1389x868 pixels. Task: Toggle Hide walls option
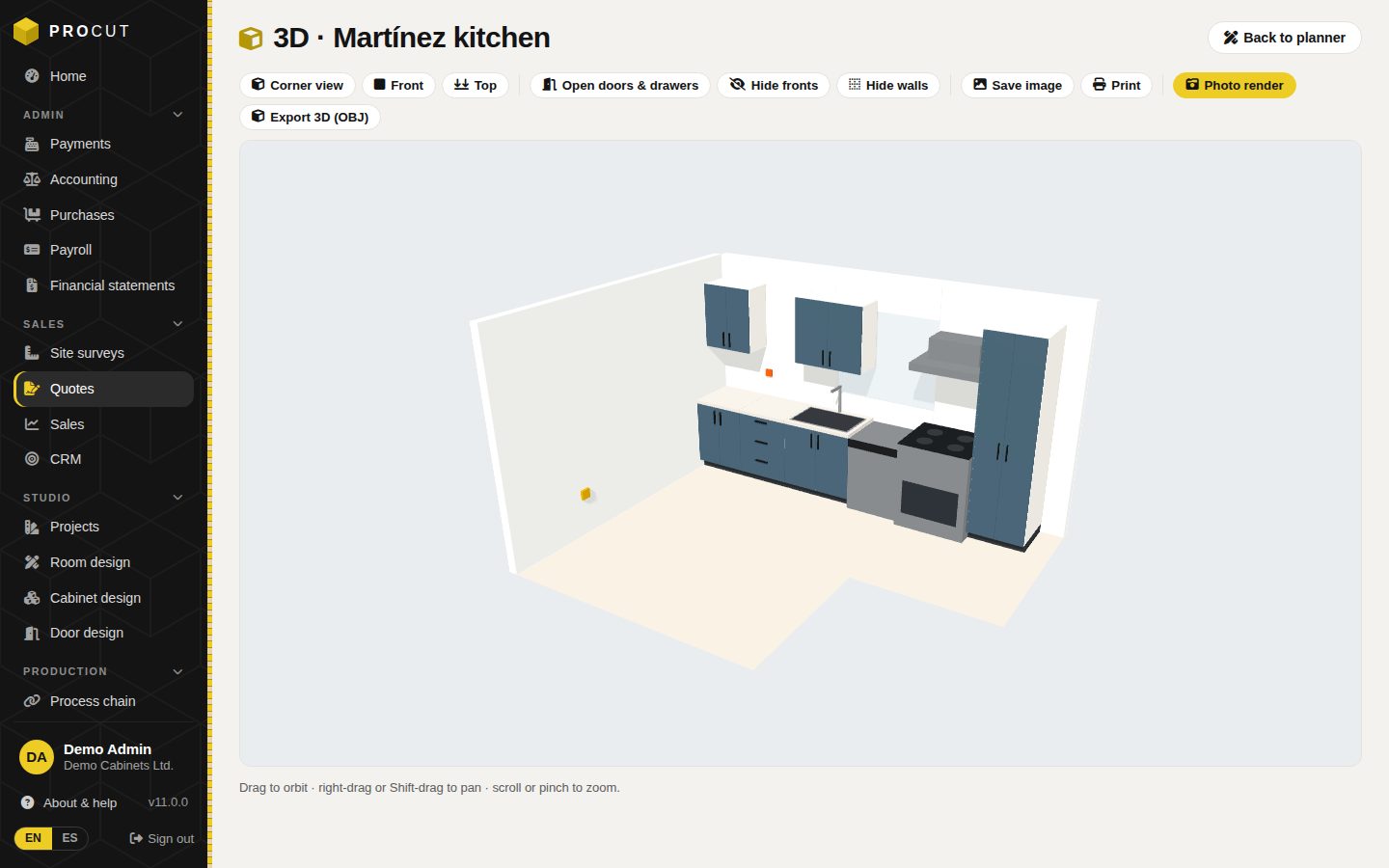[x=887, y=85]
